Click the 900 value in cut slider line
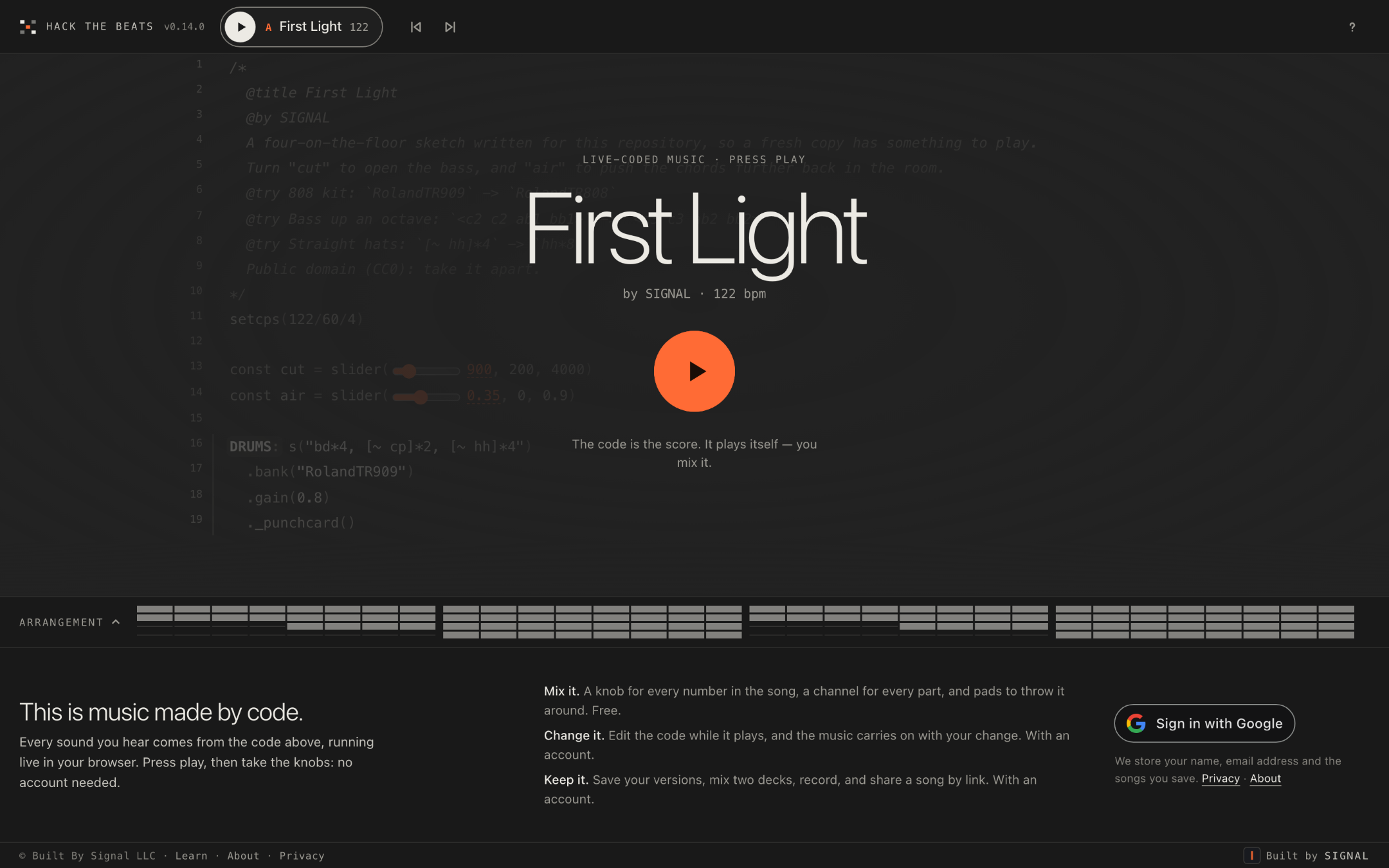 click(479, 370)
